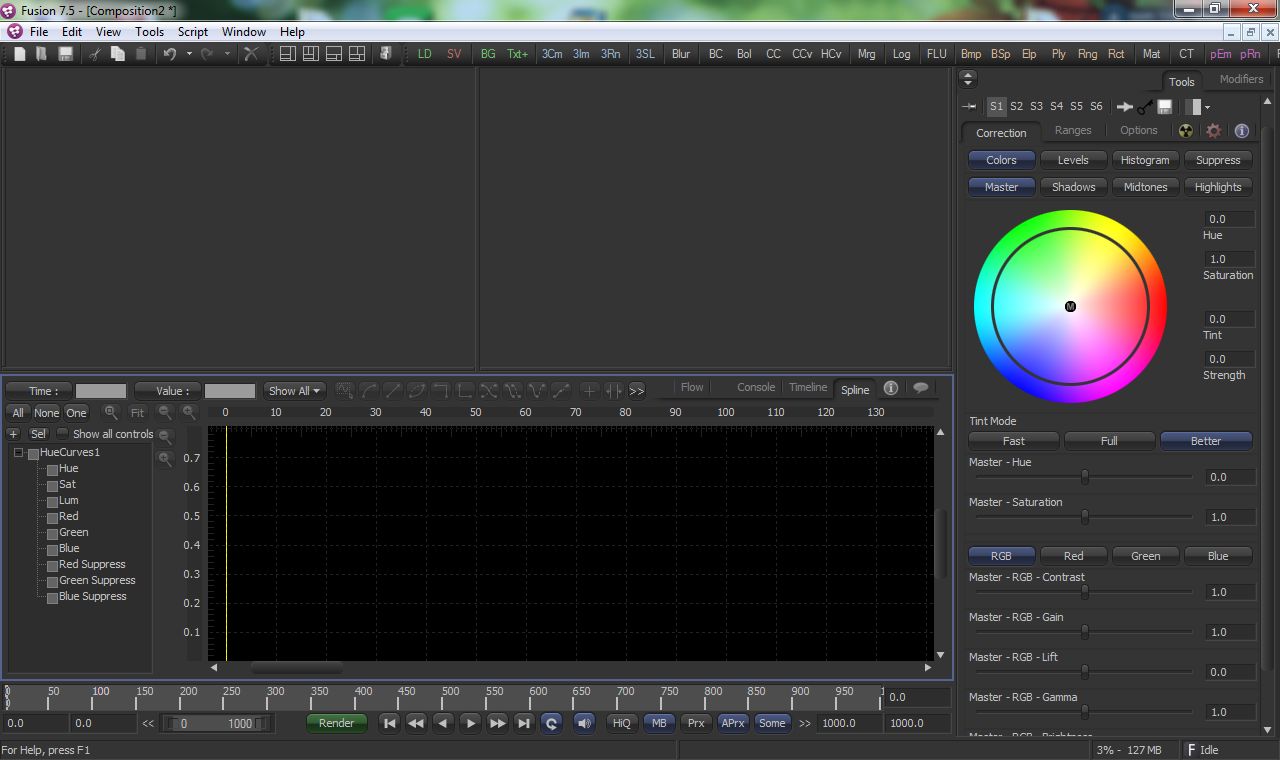The image size is (1280, 760).
Task: Select settings slot S2
Action: tap(1016, 106)
